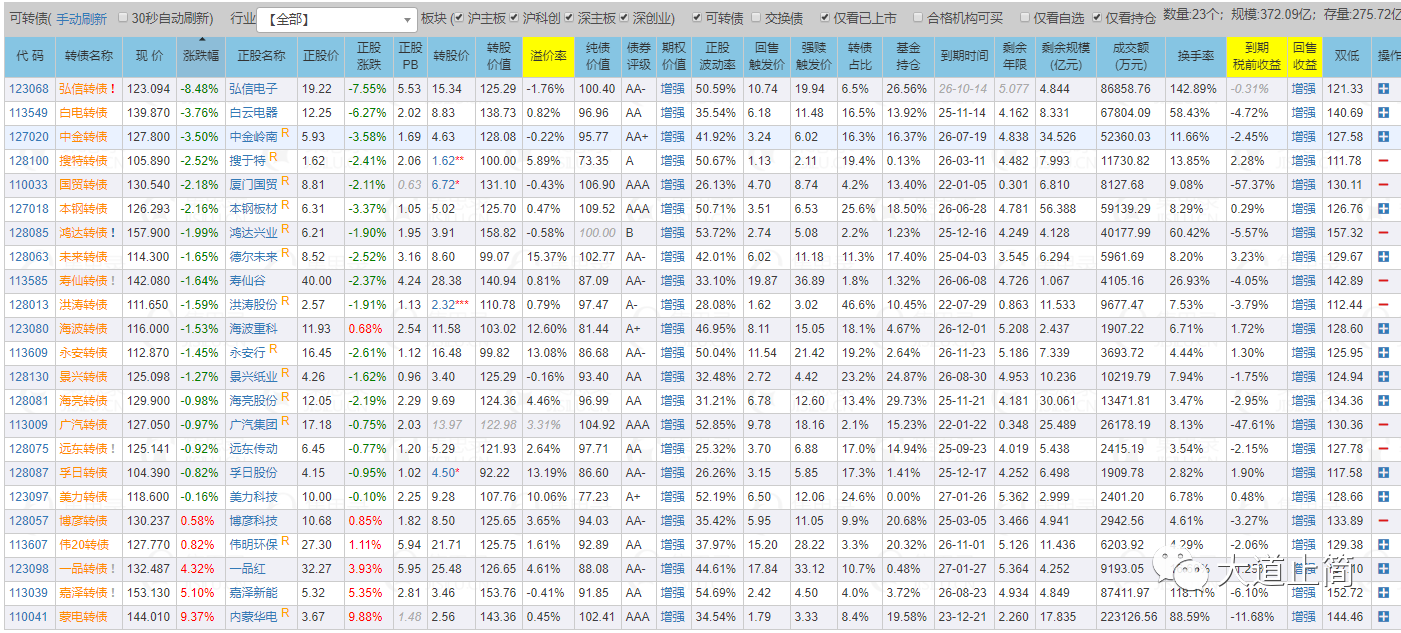Click the minus icon in 国贸转债 row
The height and width of the screenshot is (633, 1401).
tap(1383, 185)
